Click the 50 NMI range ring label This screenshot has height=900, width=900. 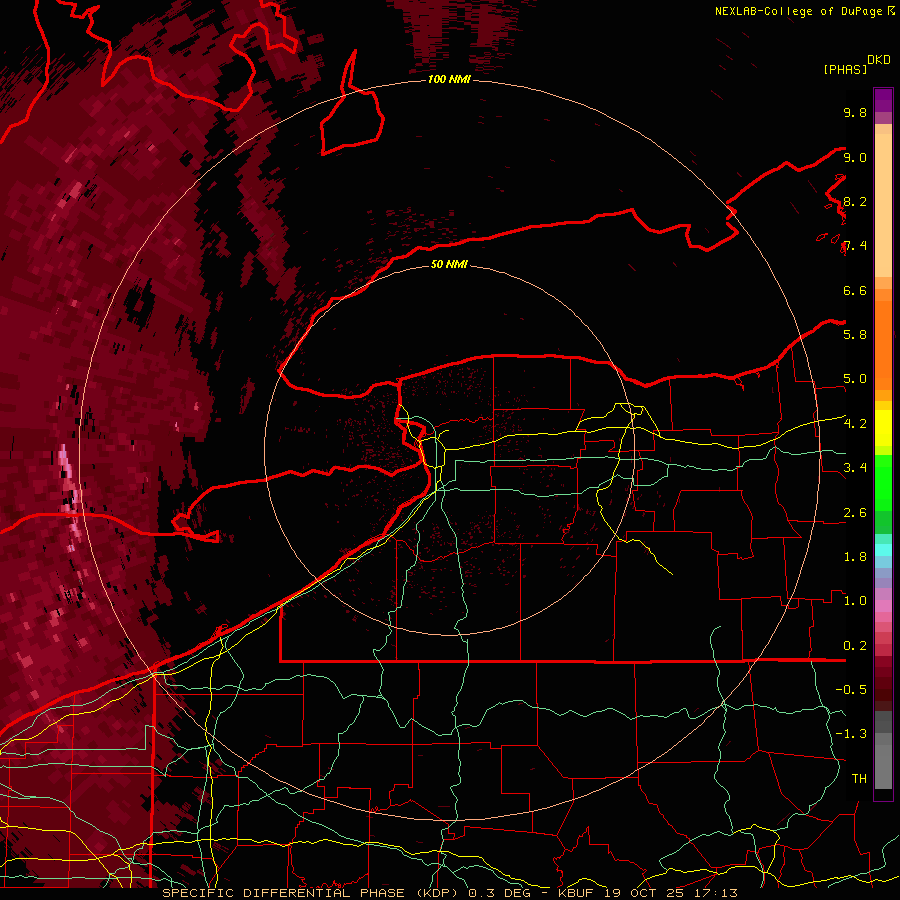coord(449,264)
